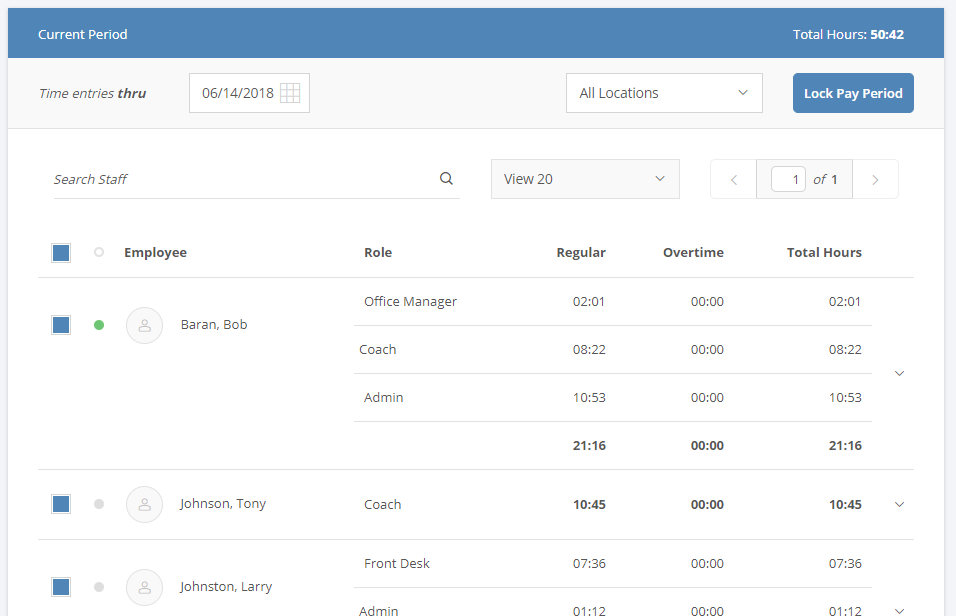Click Bob Baran's Admin role cell
The image size is (956, 616).
click(x=383, y=398)
